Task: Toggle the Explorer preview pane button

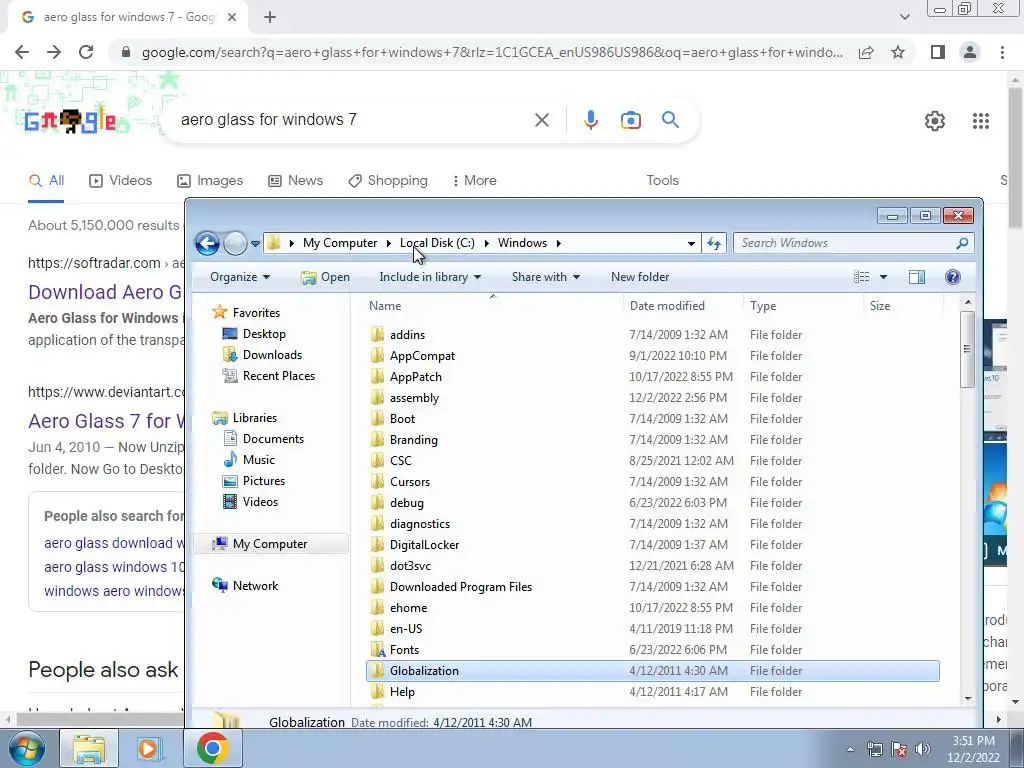Action: tap(917, 277)
